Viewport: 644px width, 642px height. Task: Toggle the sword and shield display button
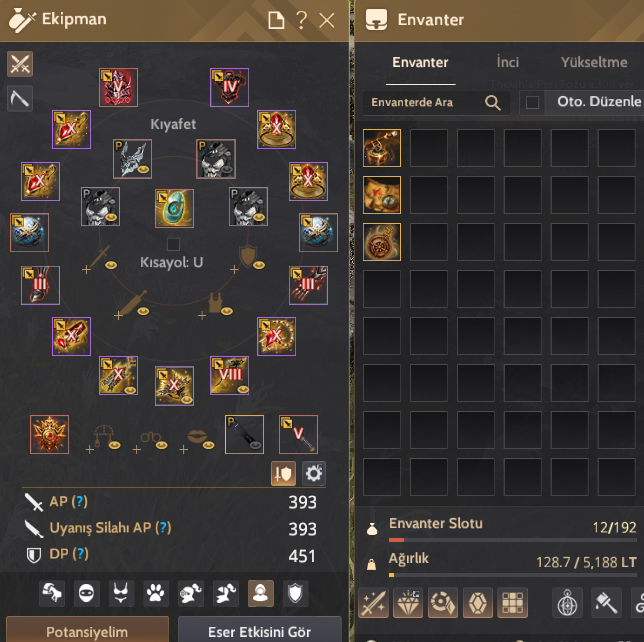pyautogui.click(x=283, y=473)
